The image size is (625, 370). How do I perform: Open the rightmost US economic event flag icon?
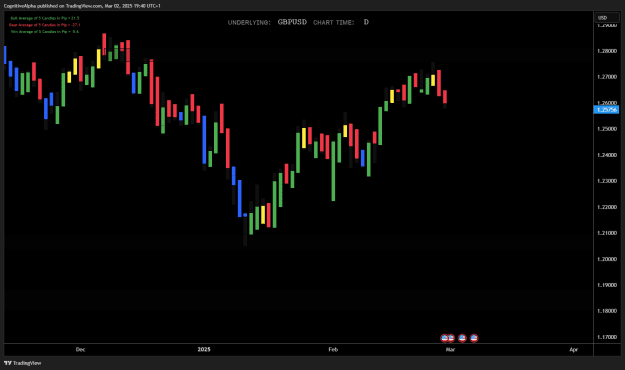pyautogui.click(x=474, y=338)
